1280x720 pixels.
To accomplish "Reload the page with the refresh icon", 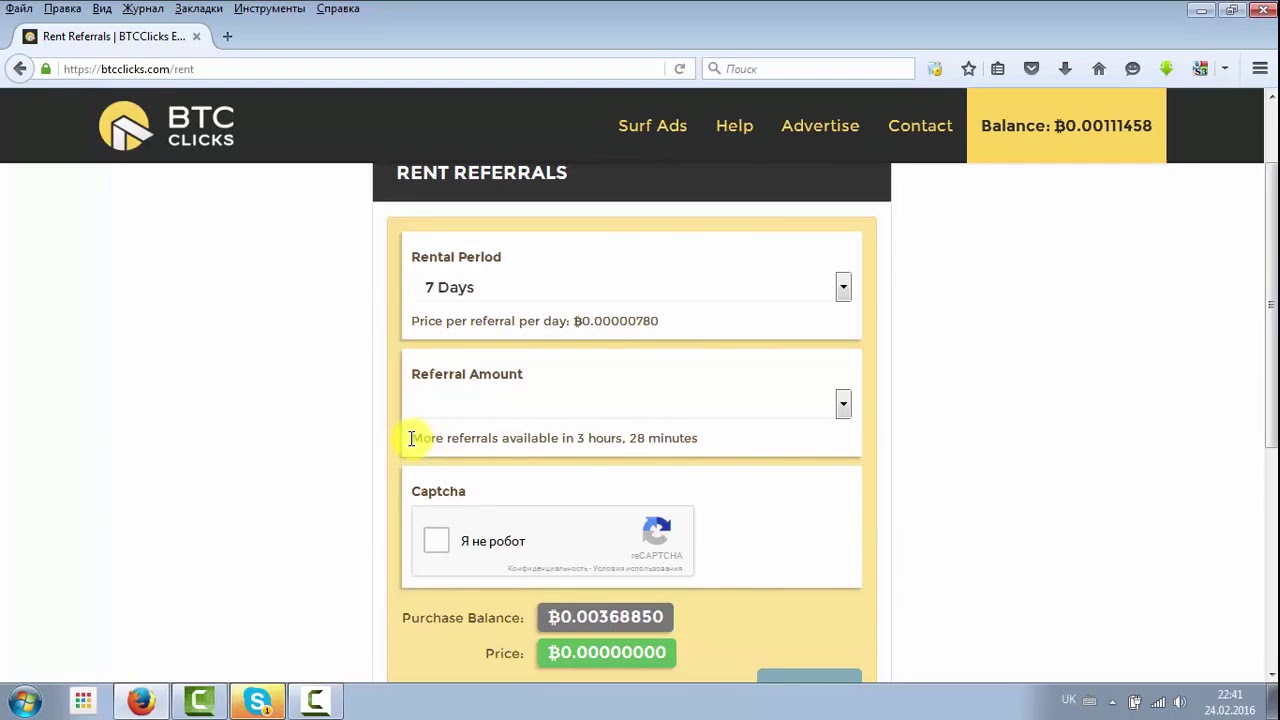I will (x=679, y=68).
